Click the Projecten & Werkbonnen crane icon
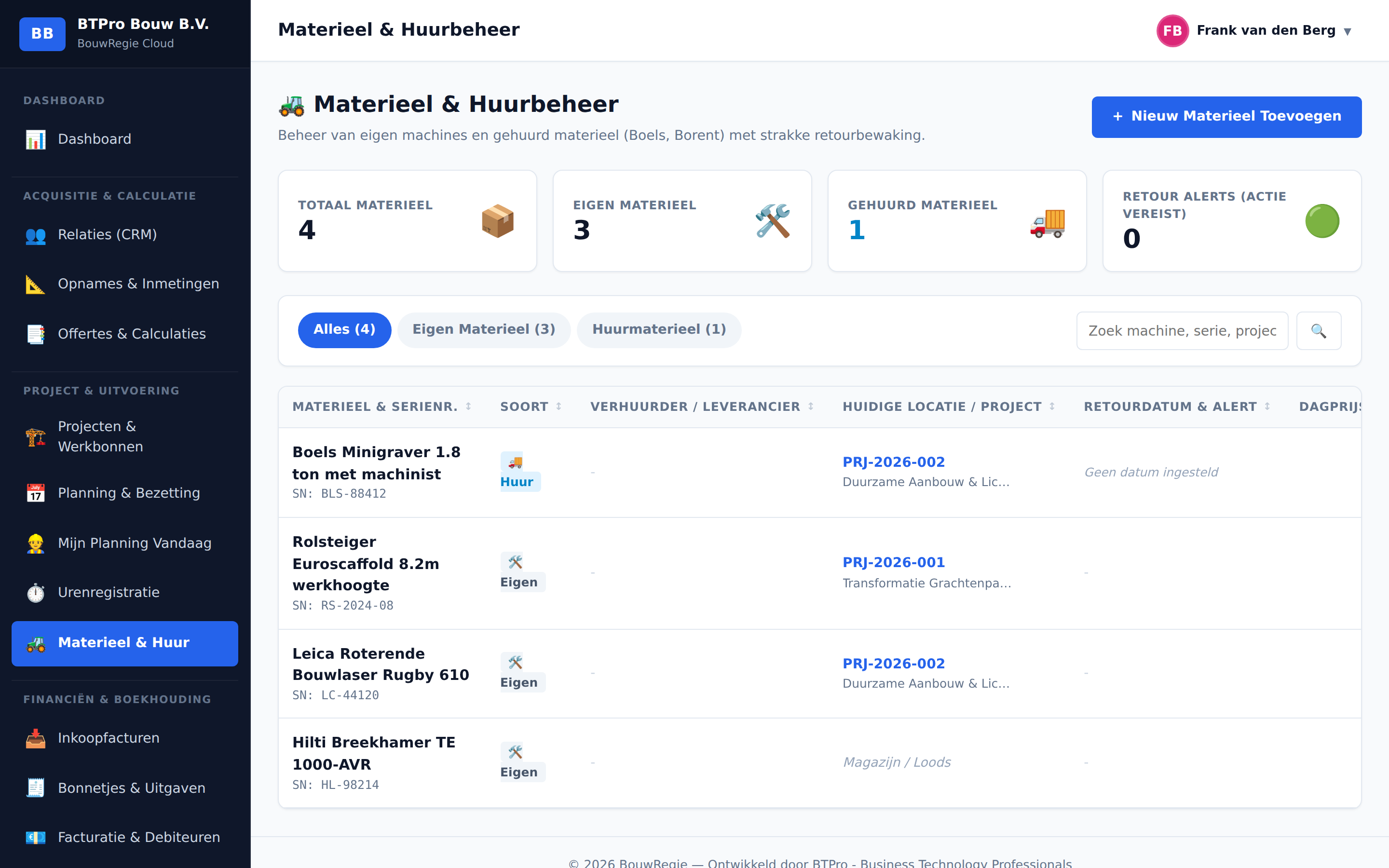Image resolution: width=1389 pixels, height=868 pixels. point(36,437)
